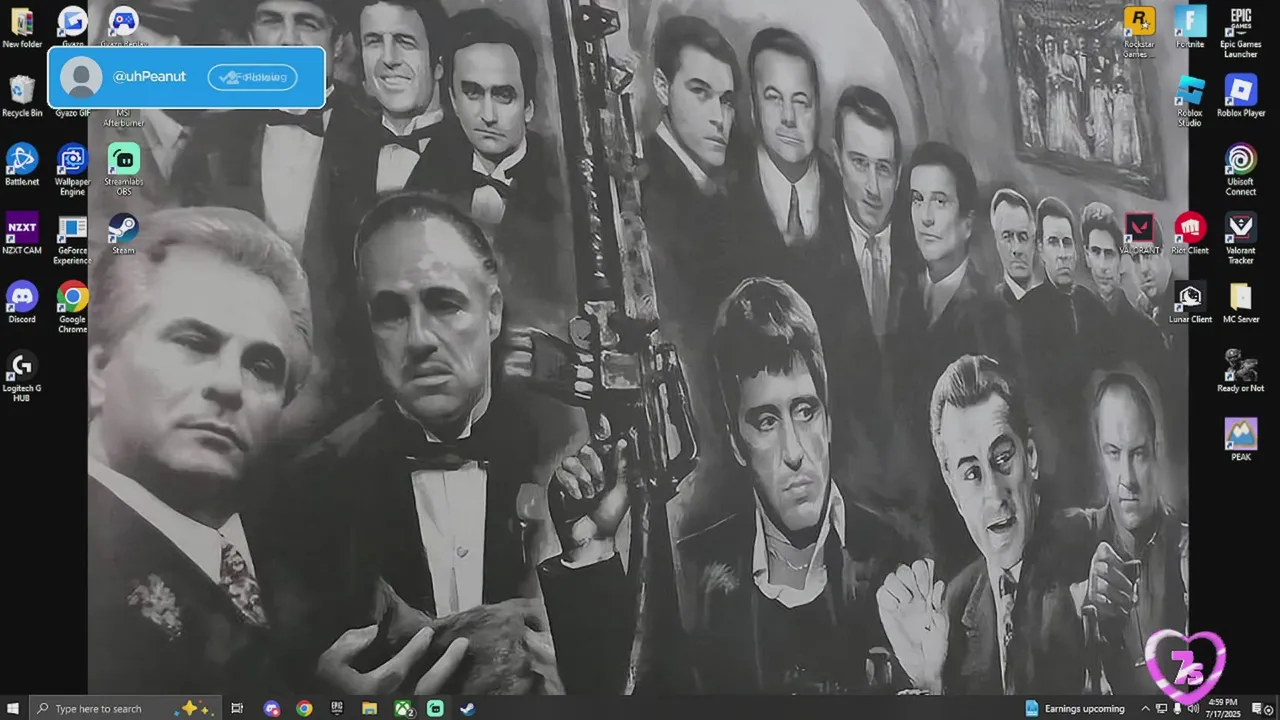Open the New folder desktop icon
Screen dimensions: 1280x720
(x=22, y=27)
